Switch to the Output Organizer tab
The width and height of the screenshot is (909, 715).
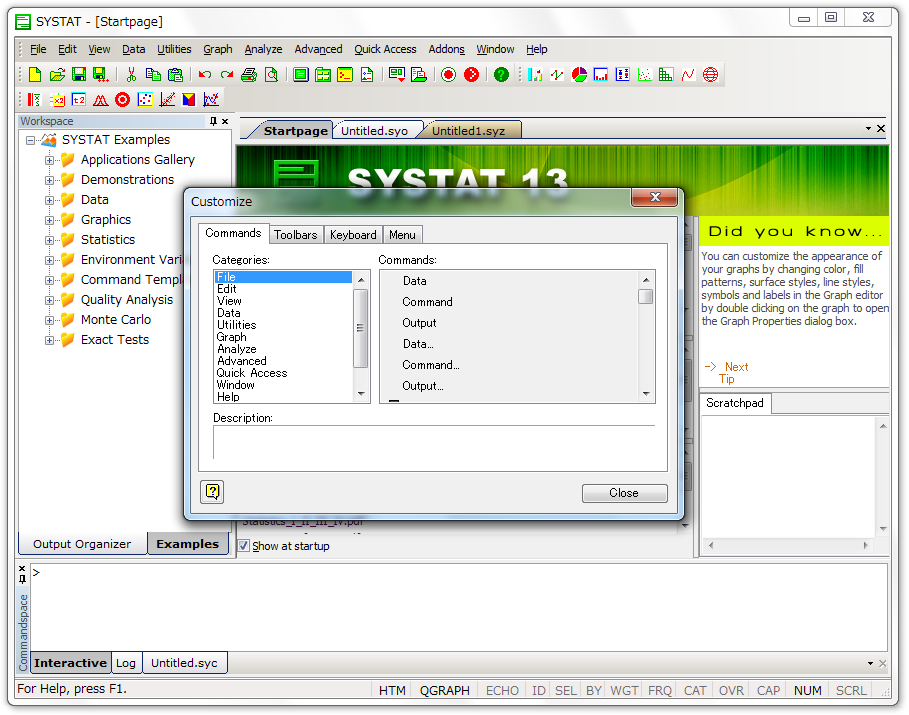82,544
